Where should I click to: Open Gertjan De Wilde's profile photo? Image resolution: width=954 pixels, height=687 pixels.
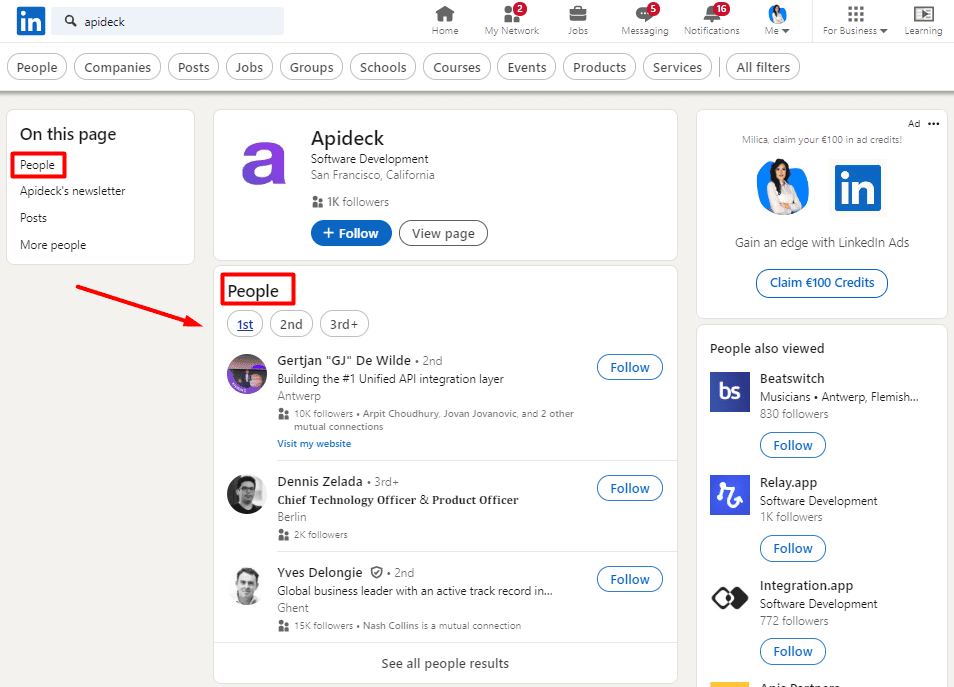point(246,374)
